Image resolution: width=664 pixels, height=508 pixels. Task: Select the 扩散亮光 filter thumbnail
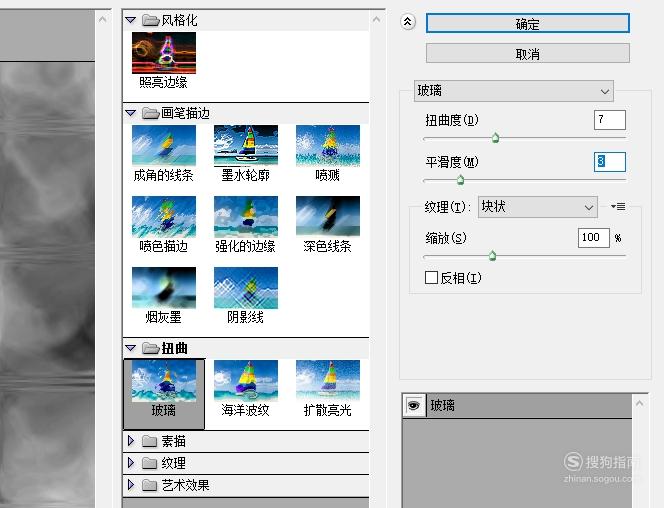[328, 381]
